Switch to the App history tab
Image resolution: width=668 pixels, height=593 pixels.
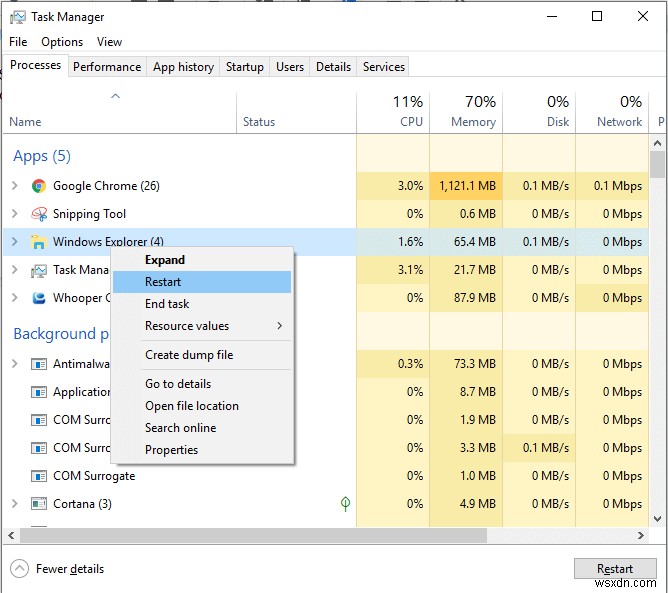[x=183, y=67]
